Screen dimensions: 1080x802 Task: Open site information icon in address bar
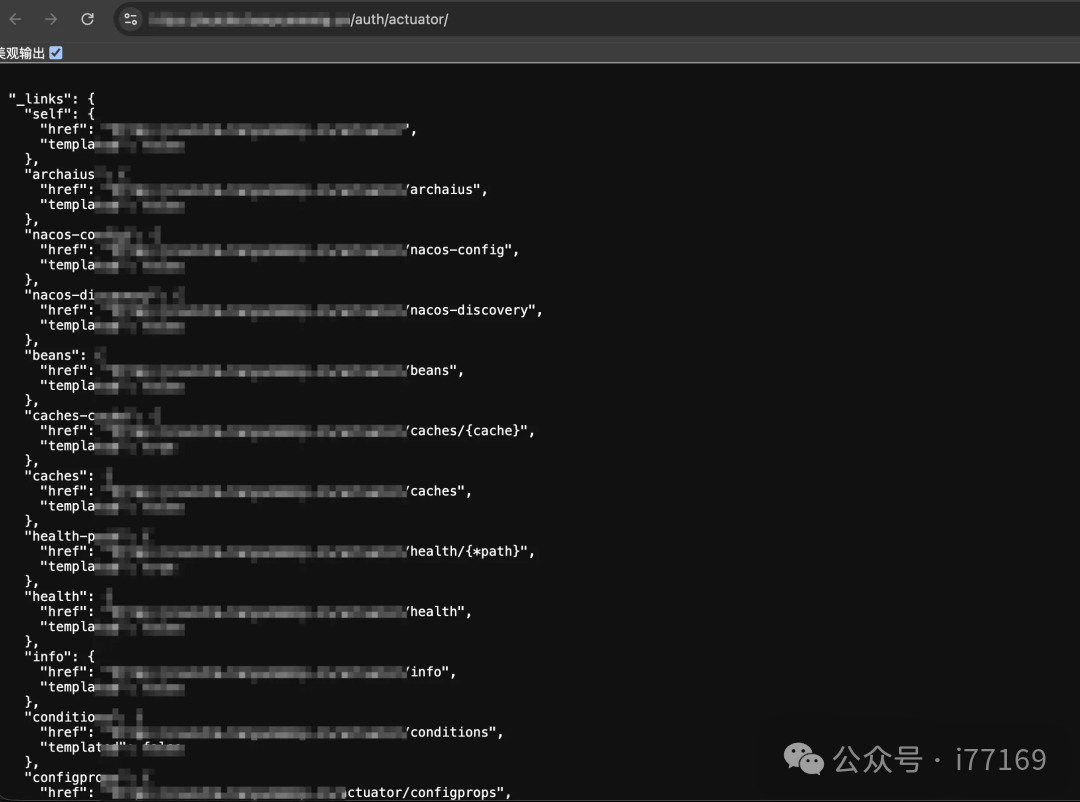pos(131,19)
